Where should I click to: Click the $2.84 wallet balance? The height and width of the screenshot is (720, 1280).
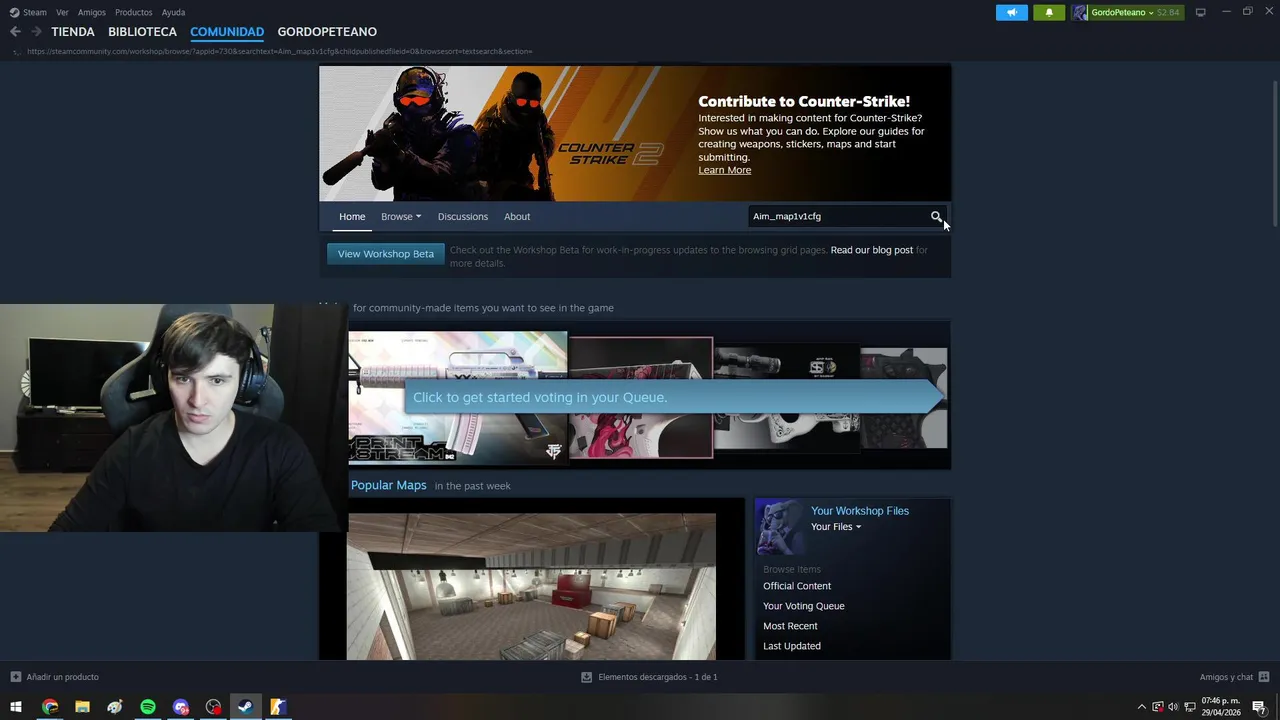[1170, 12]
